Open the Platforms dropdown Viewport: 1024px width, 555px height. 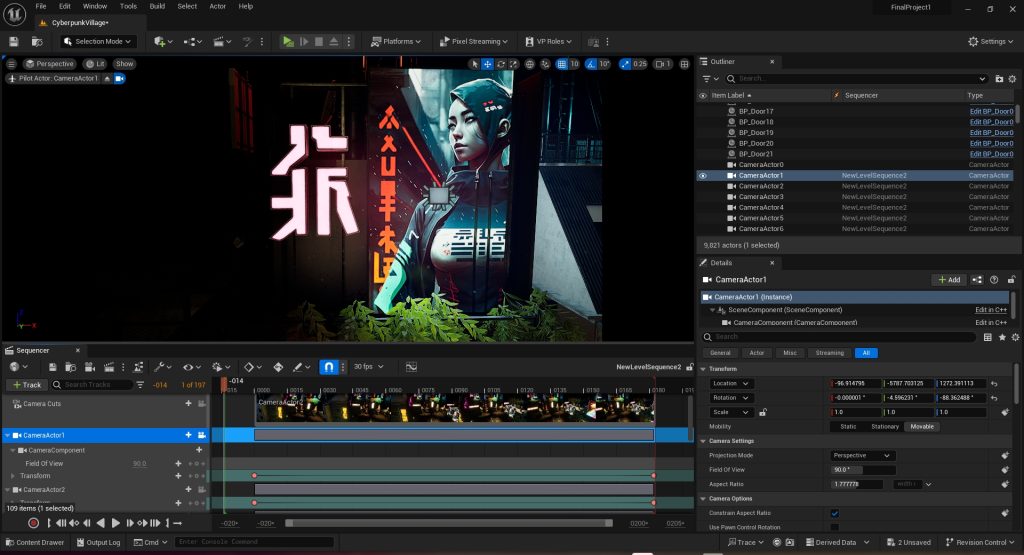396,41
